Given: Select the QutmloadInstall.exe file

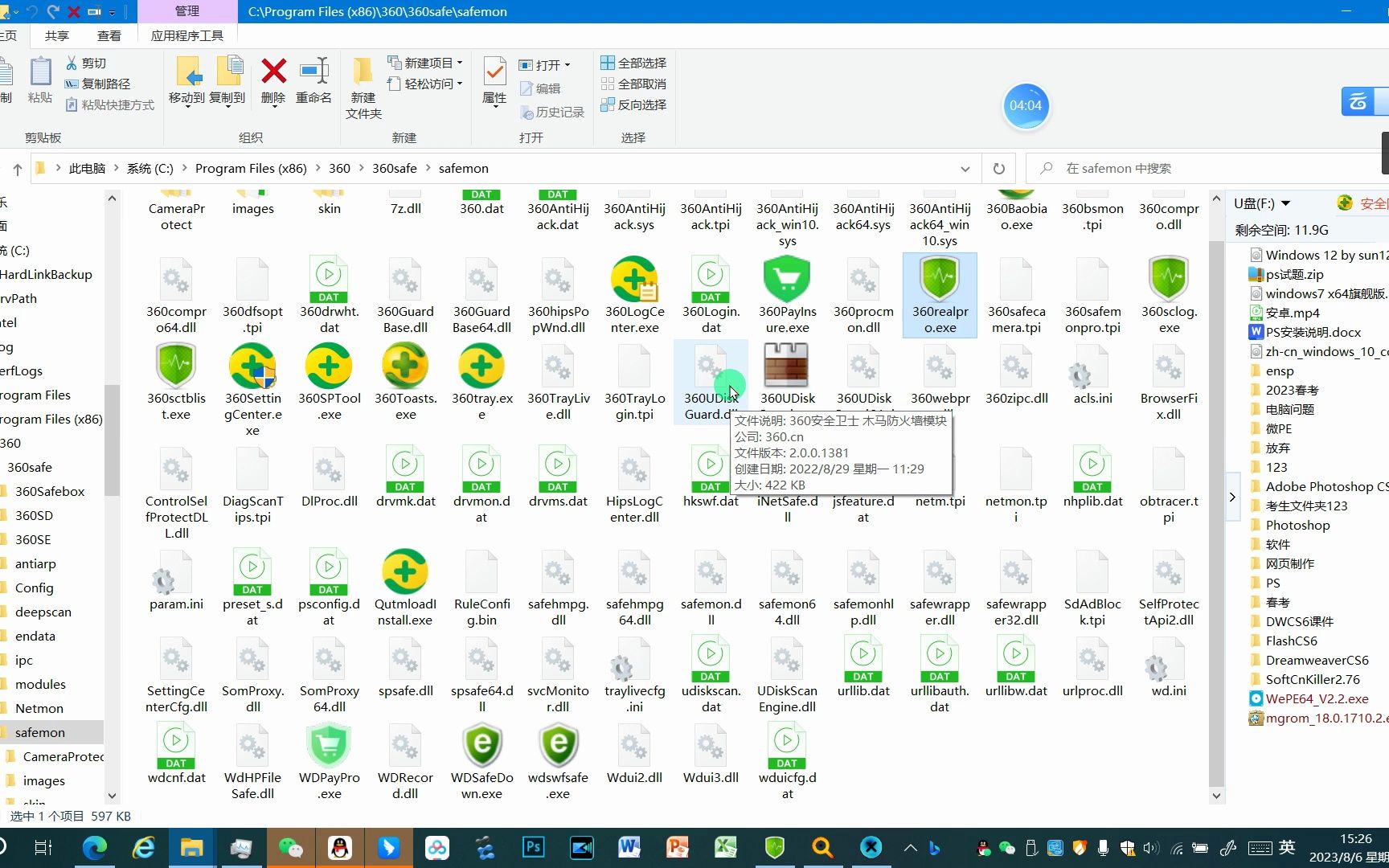Looking at the screenshot, I should [405, 588].
